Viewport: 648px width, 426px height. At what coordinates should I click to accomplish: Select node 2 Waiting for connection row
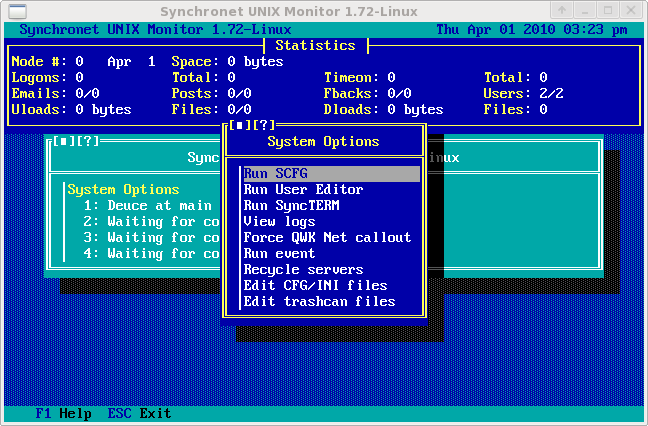click(151, 221)
